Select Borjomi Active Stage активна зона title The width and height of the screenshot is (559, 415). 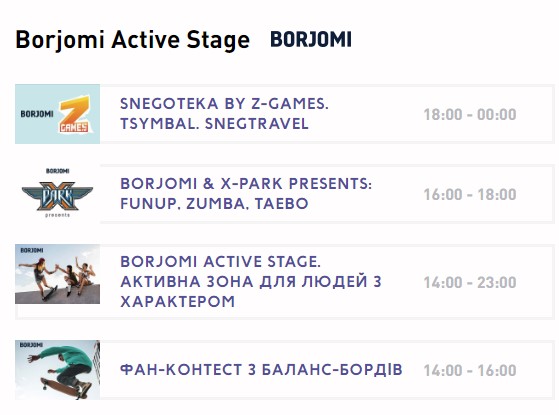[251, 282]
